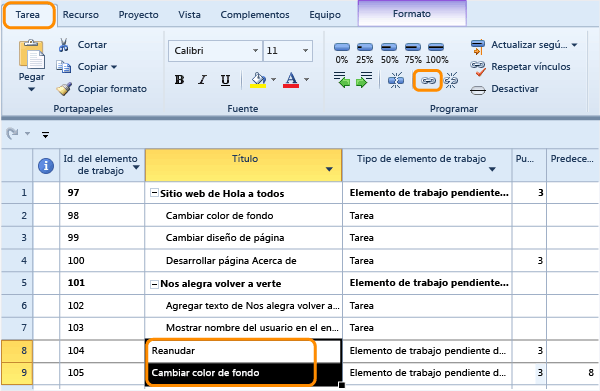
Task: Open the Calibri font name dropdown
Action: coord(255,51)
